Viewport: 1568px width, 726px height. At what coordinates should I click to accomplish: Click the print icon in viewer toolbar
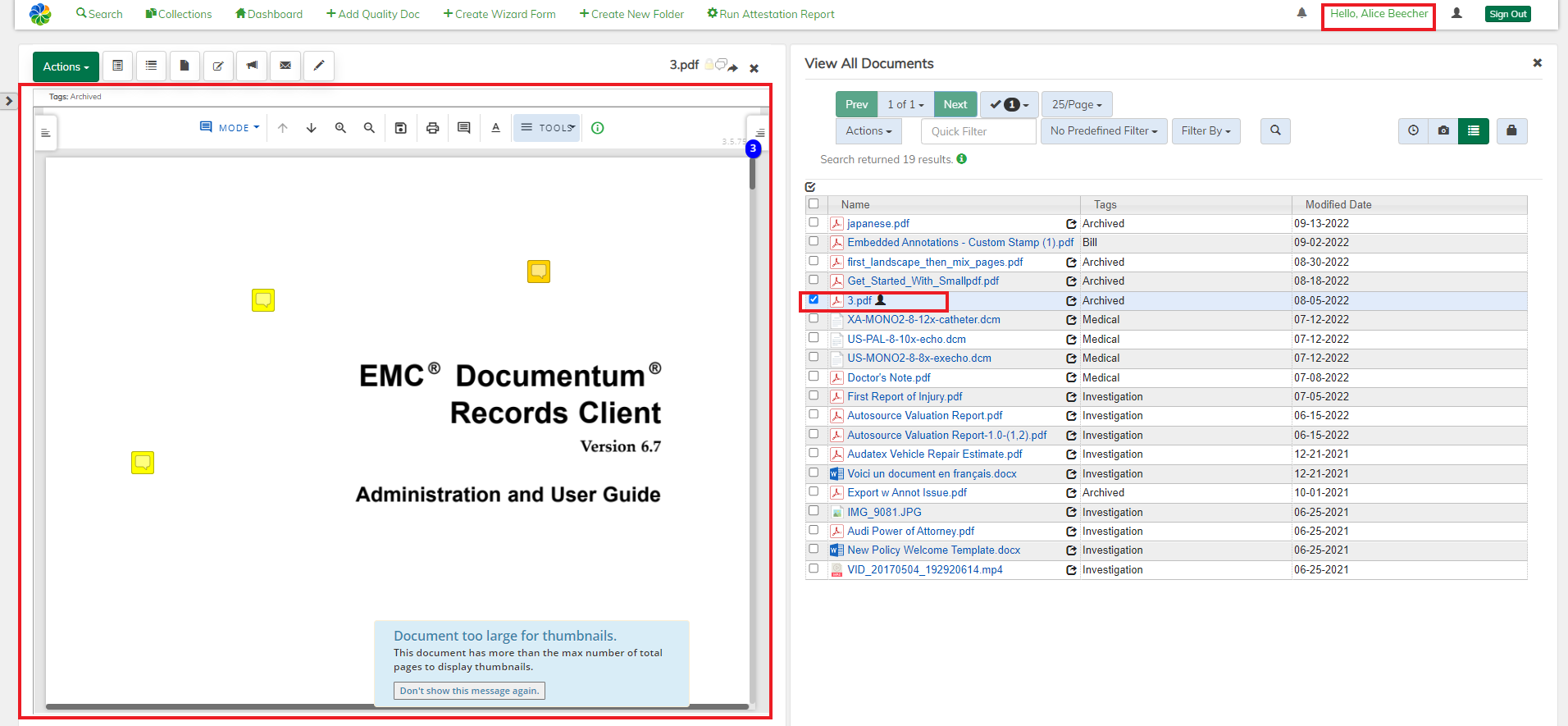pos(432,128)
